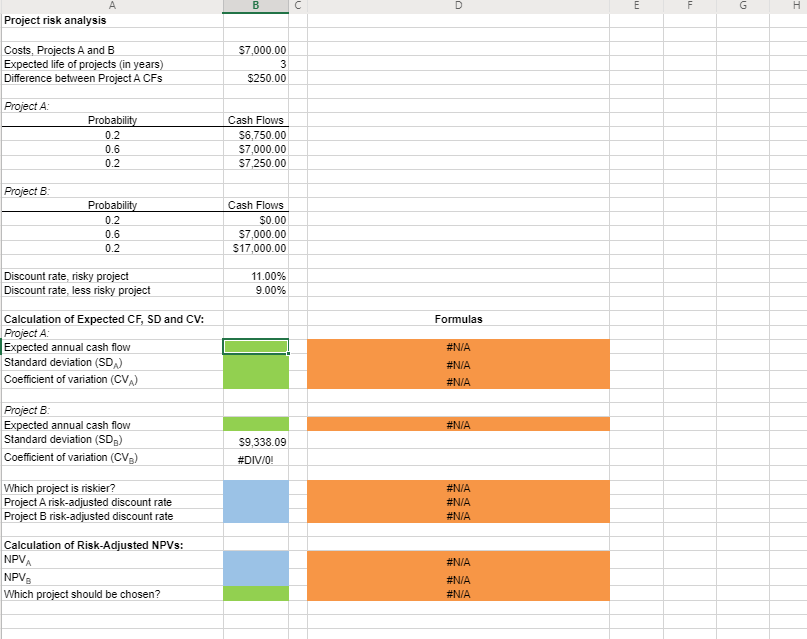The height and width of the screenshot is (639, 807).
Task: Click #N/A formula for Project A risk-adjusted rate
Action: coord(459,502)
